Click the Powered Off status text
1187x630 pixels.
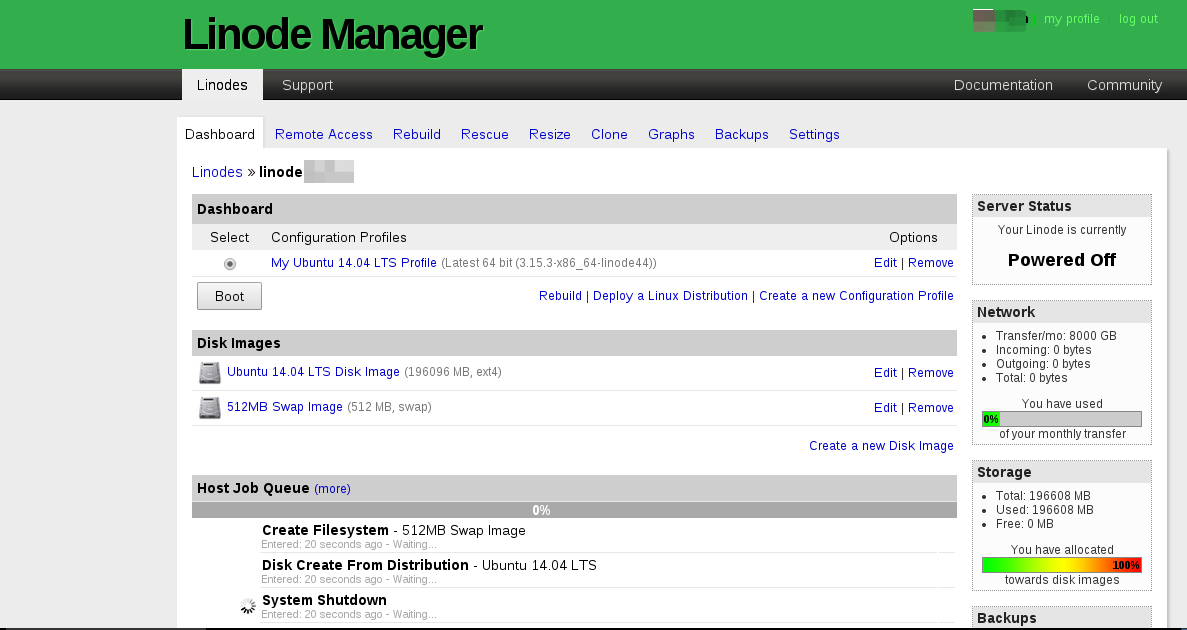(x=1061, y=260)
